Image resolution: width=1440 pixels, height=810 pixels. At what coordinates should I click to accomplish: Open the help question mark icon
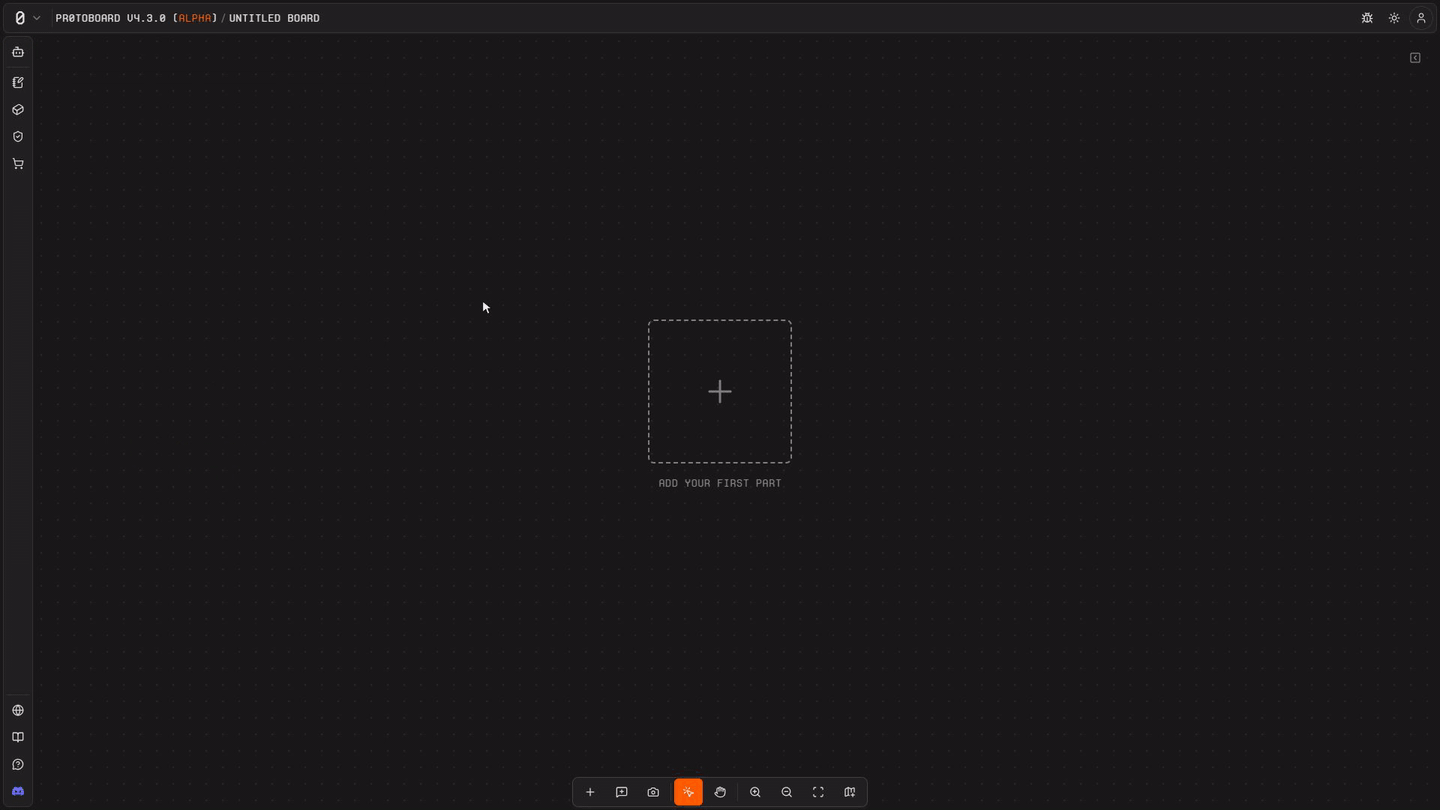[18, 764]
